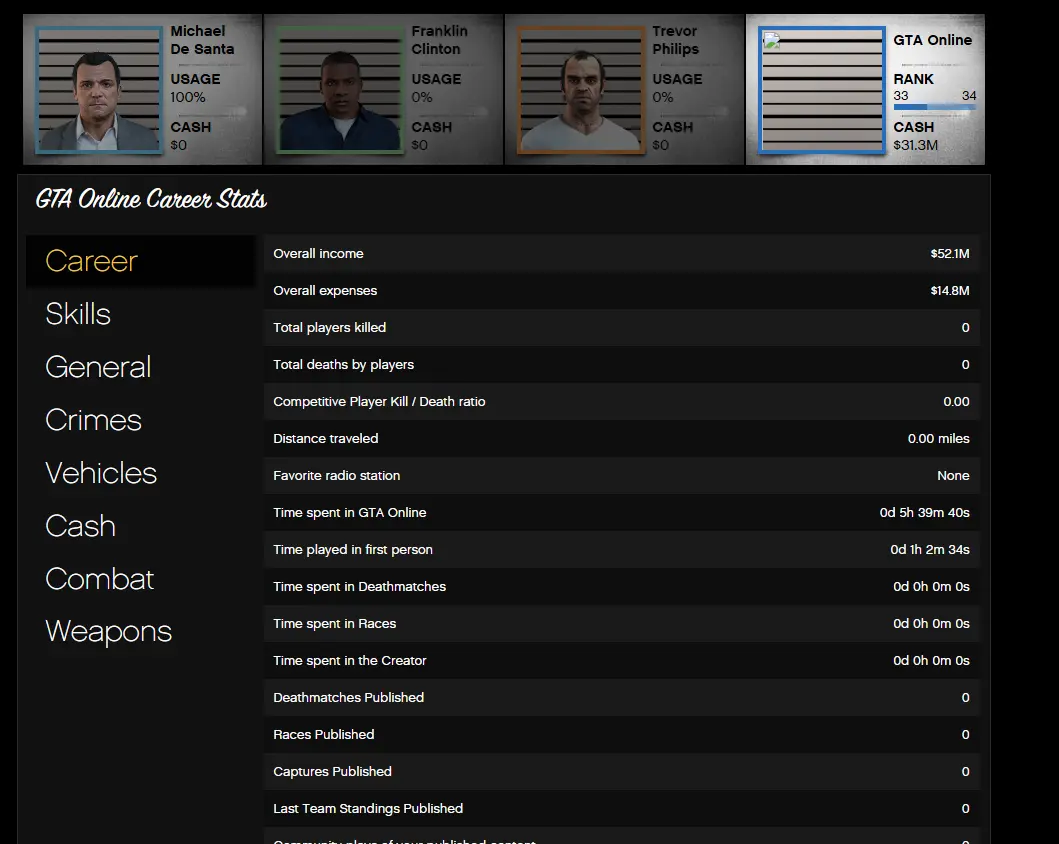Switch to the Skills tab

(x=78, y=314)
